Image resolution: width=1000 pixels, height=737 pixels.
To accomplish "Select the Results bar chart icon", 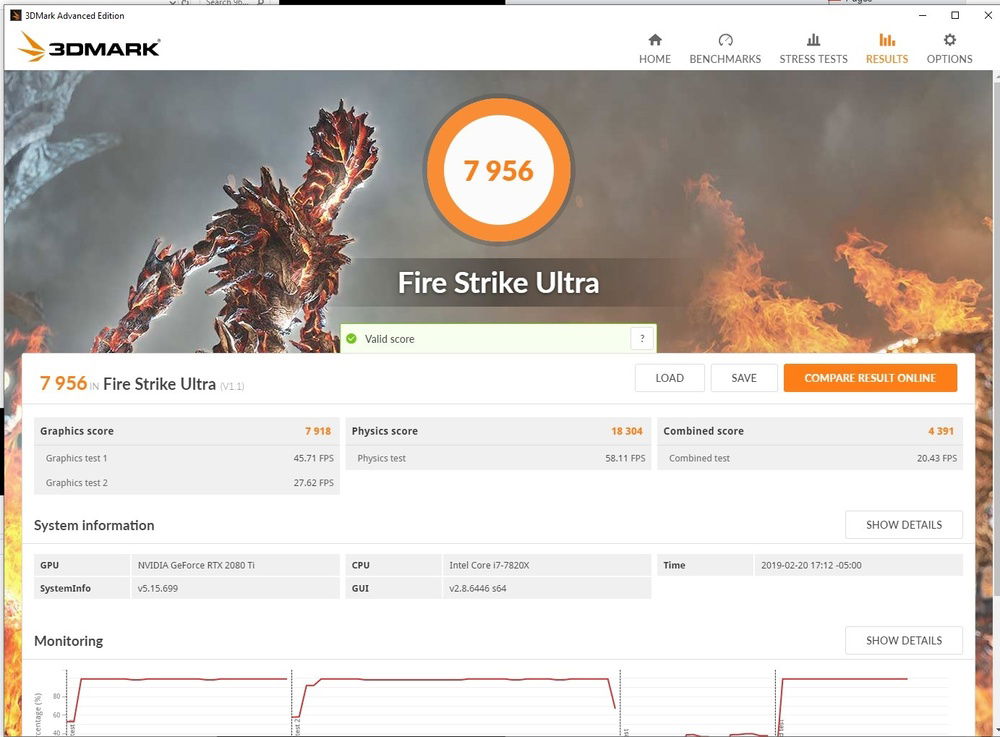I will pos(886,40).
